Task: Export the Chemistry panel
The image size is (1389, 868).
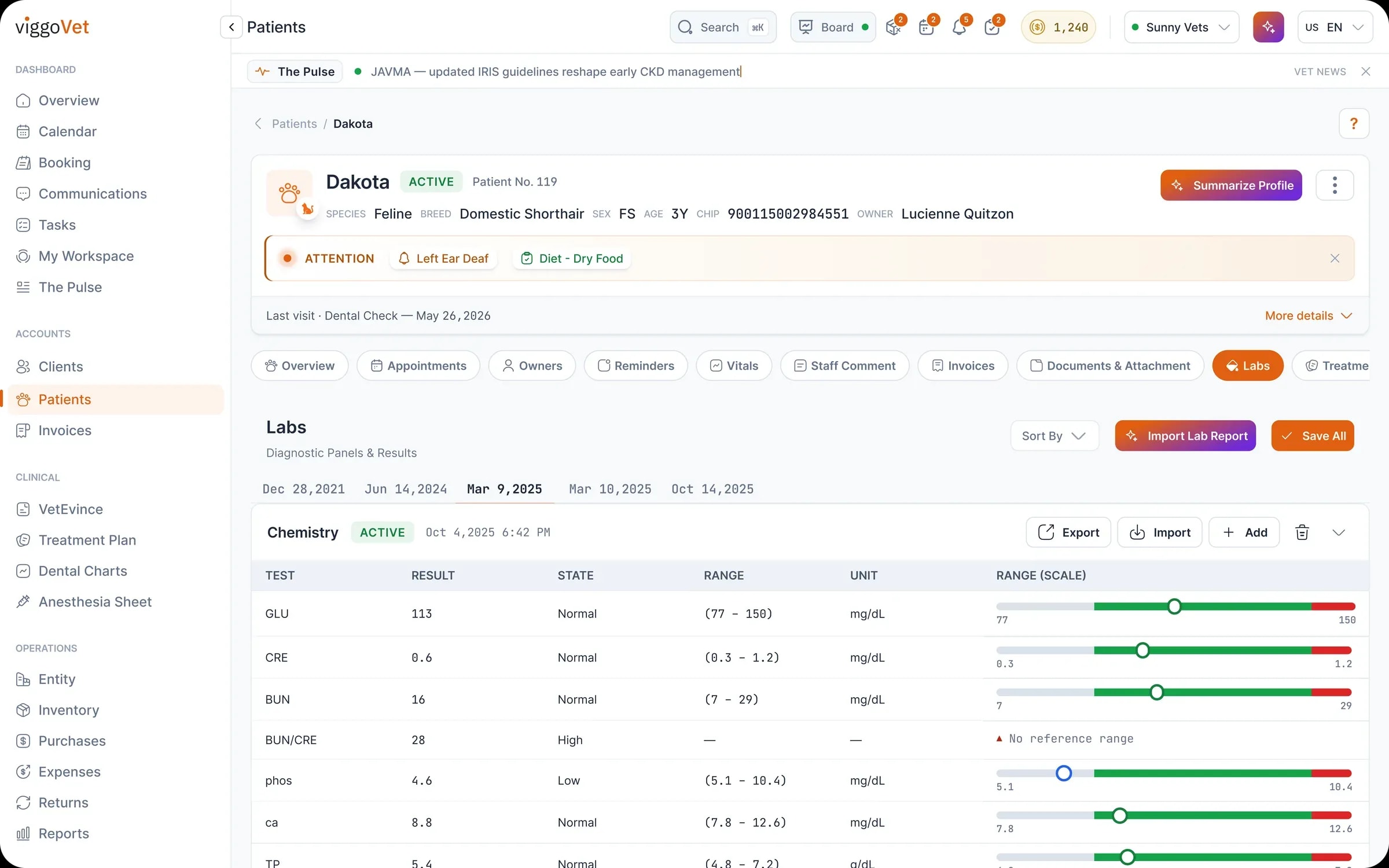Action: pos(1068,532)
